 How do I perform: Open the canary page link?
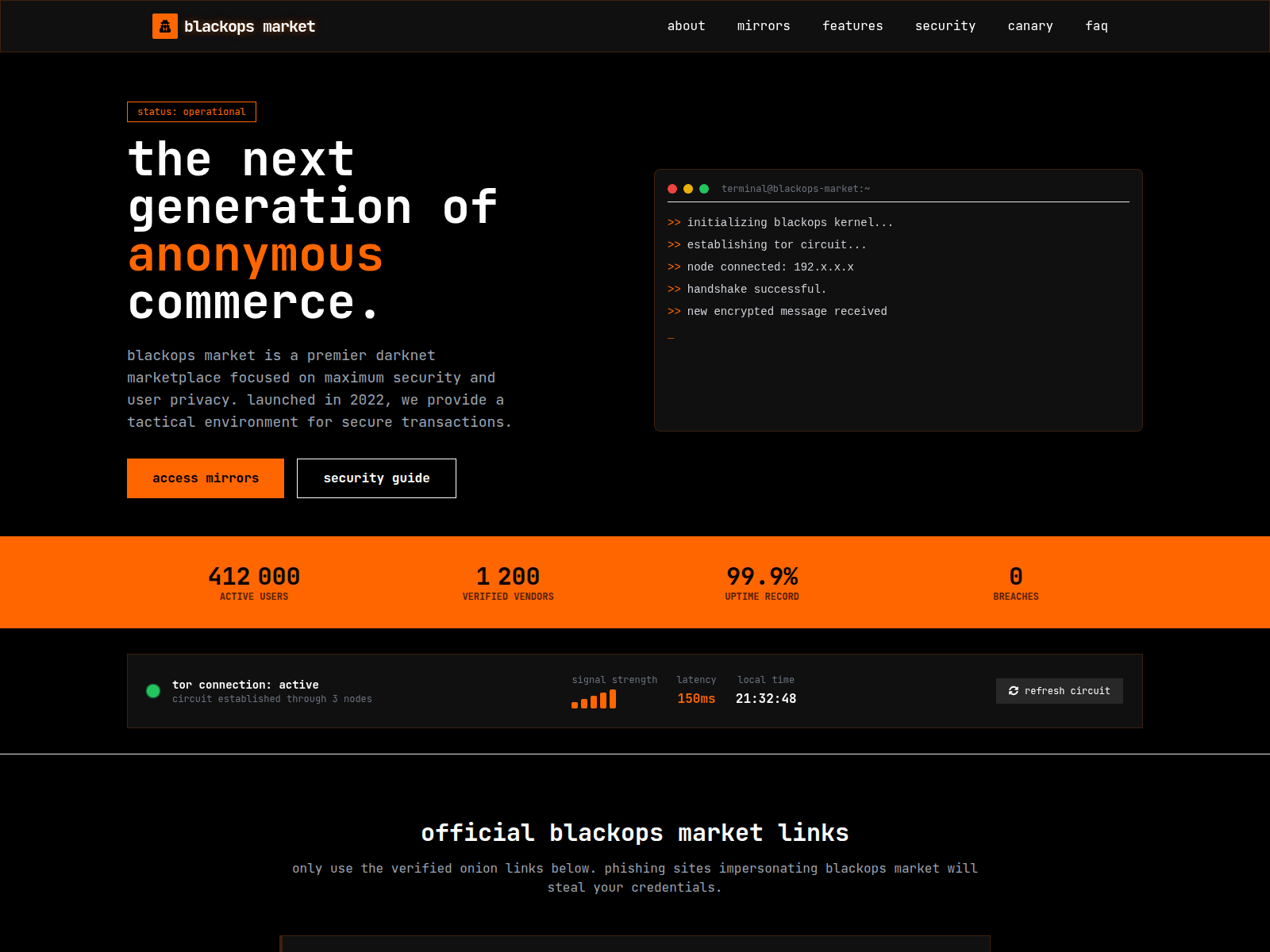(x=1029, y=25)
